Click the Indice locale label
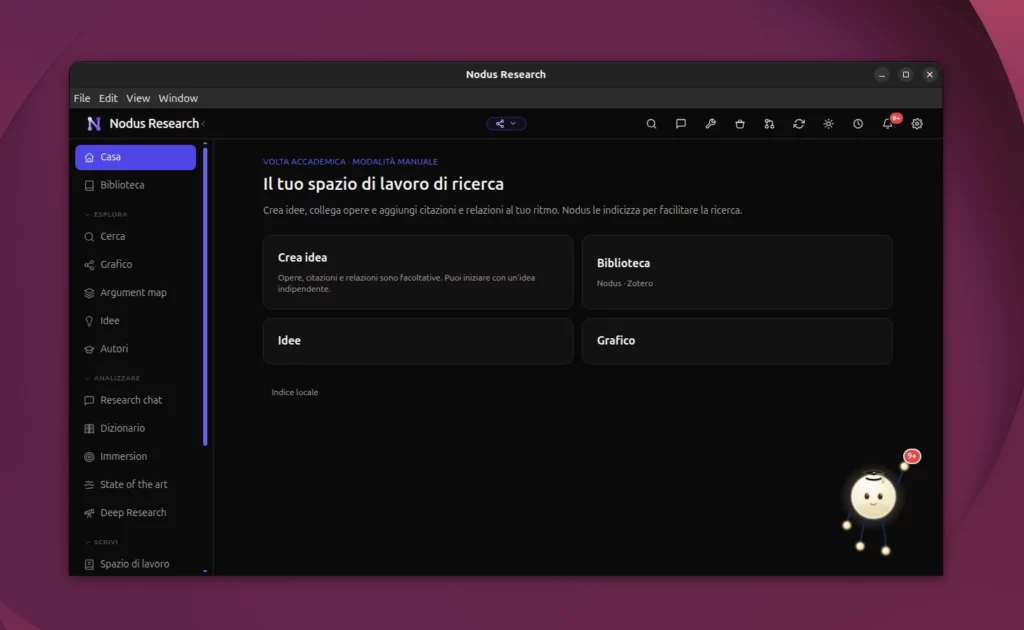This screenshot has width=1024, height=630. tap(295, 392)
